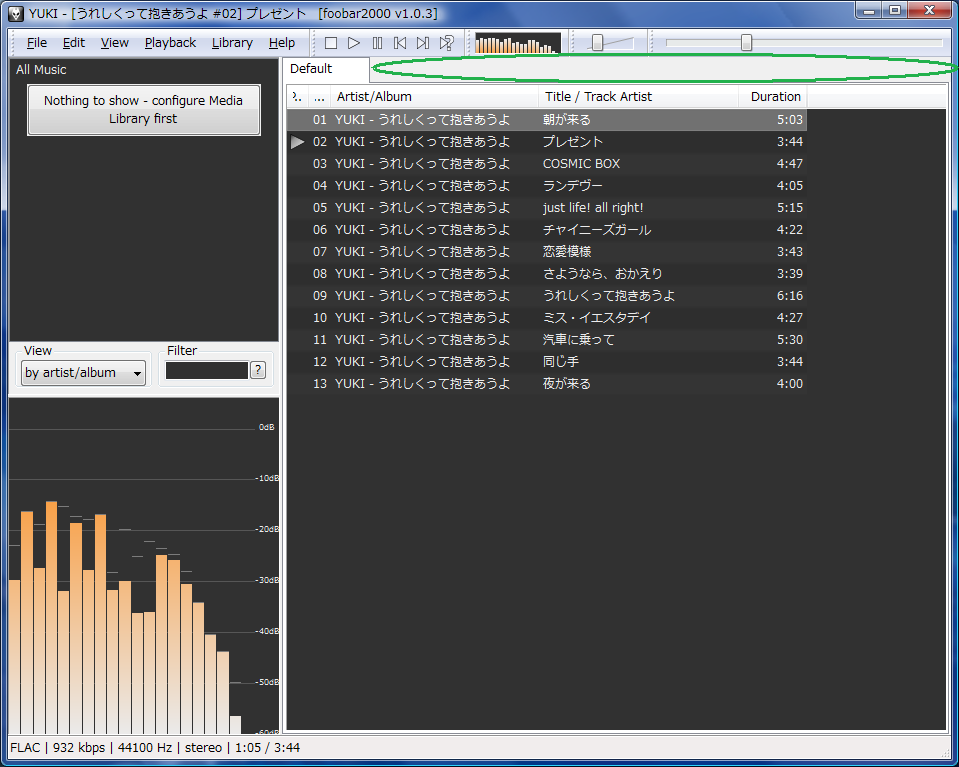This screenshot has height=767, width=959.
Task: Click the truncated '...' track number column header
Action: click(319, 97)
